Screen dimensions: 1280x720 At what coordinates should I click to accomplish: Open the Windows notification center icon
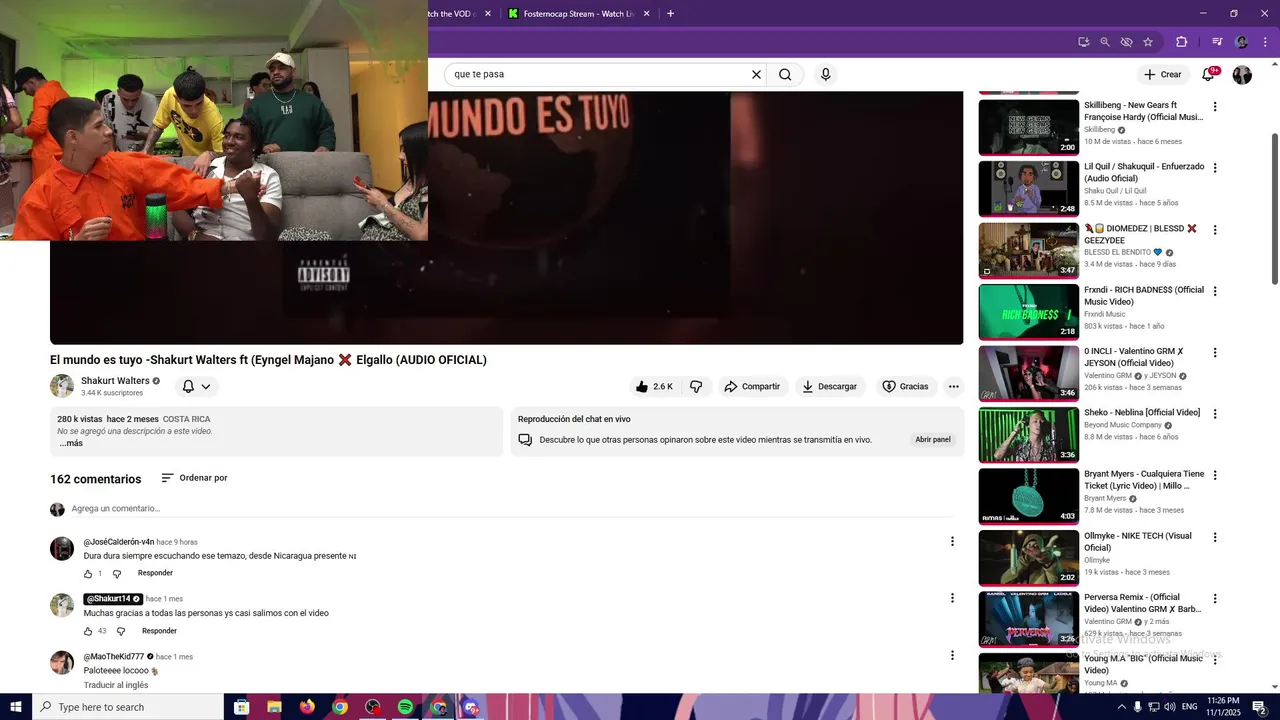click(x=1259, y=707)
